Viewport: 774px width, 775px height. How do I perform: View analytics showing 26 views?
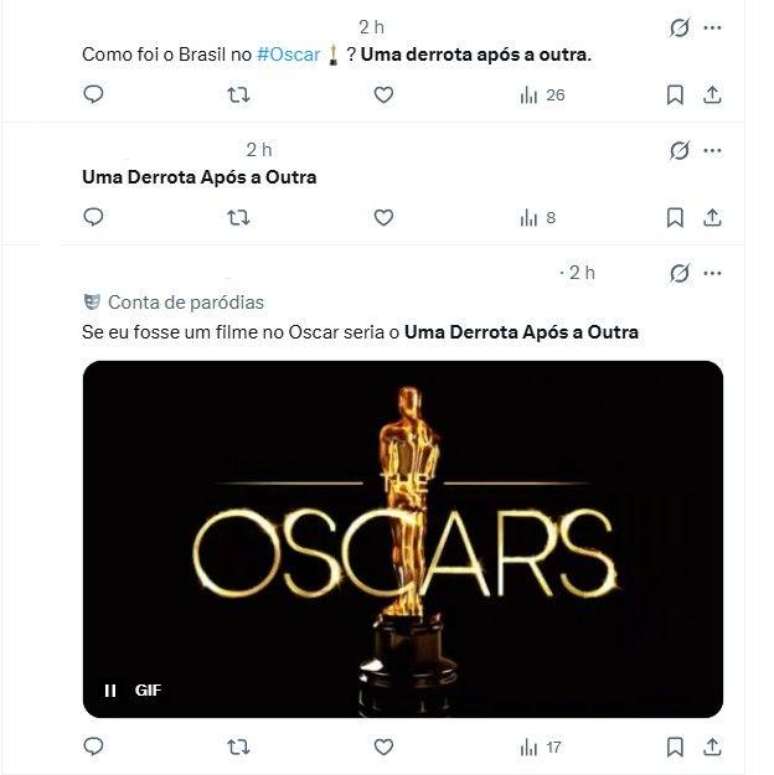click(542, 95)
